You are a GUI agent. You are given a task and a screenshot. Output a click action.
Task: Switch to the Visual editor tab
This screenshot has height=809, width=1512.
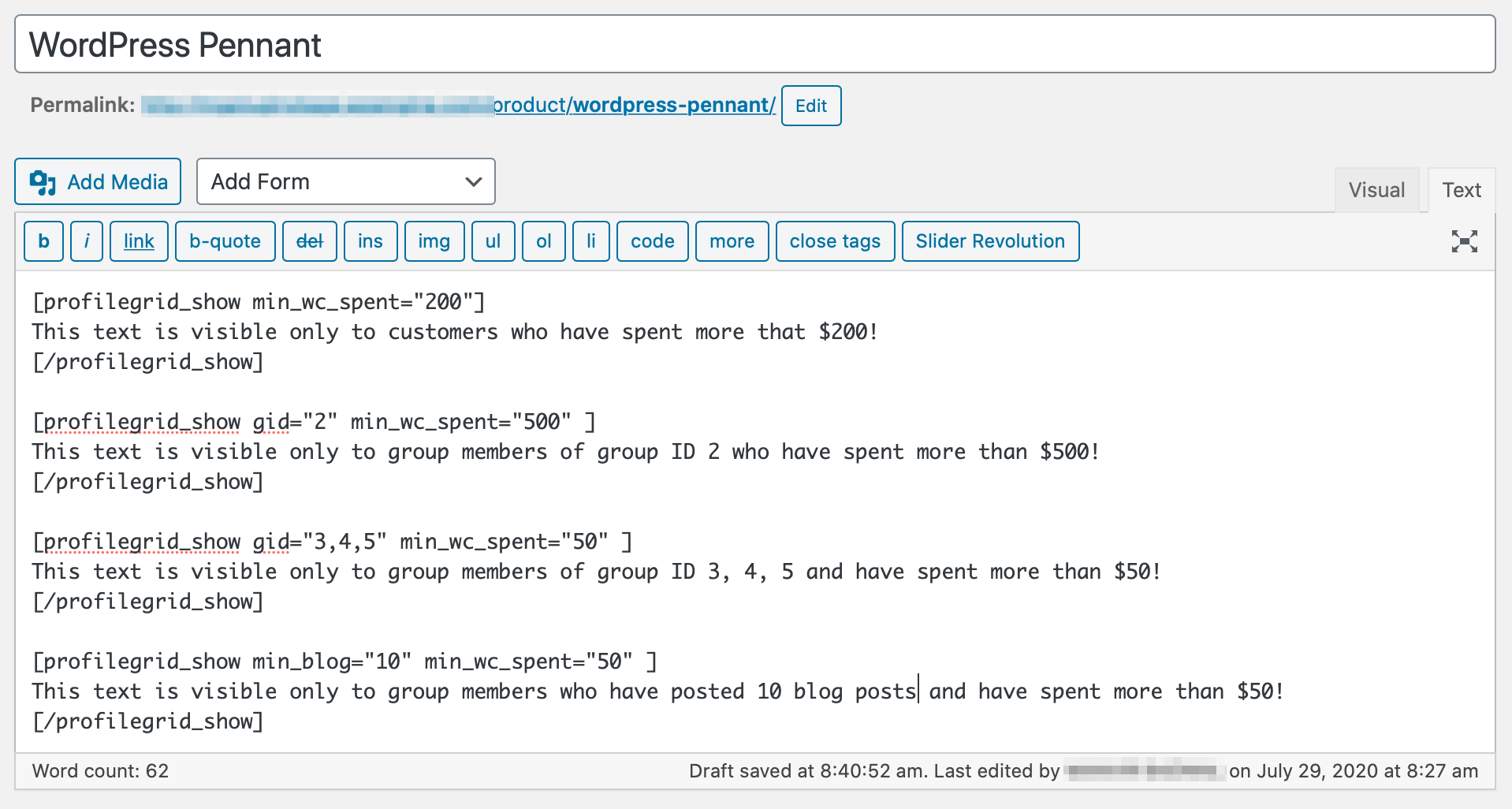[x=1376, y=189]
